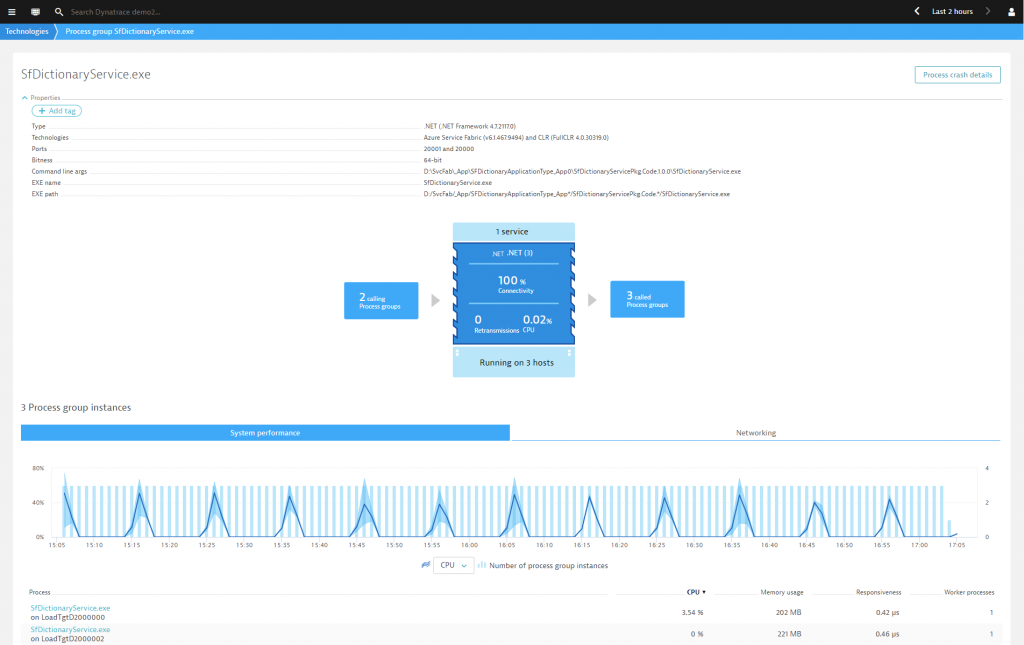Sort by the Worker processes column header

tap(969, 592)
